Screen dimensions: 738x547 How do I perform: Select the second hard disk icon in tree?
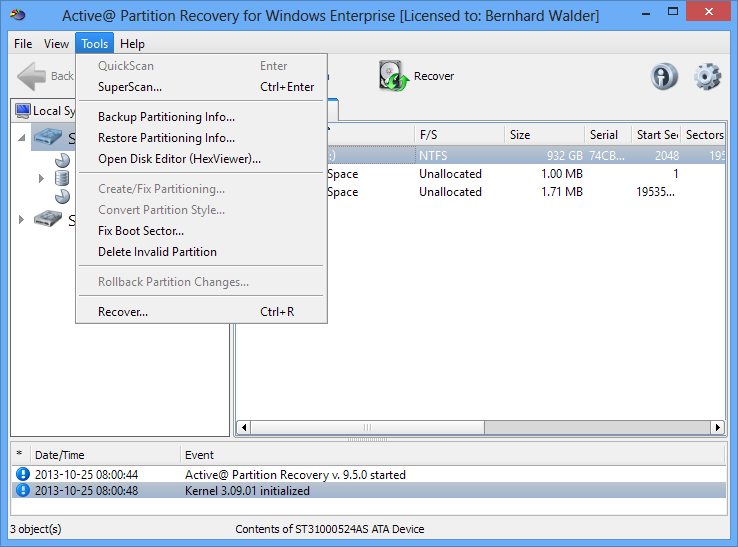[x=48, y=219]
